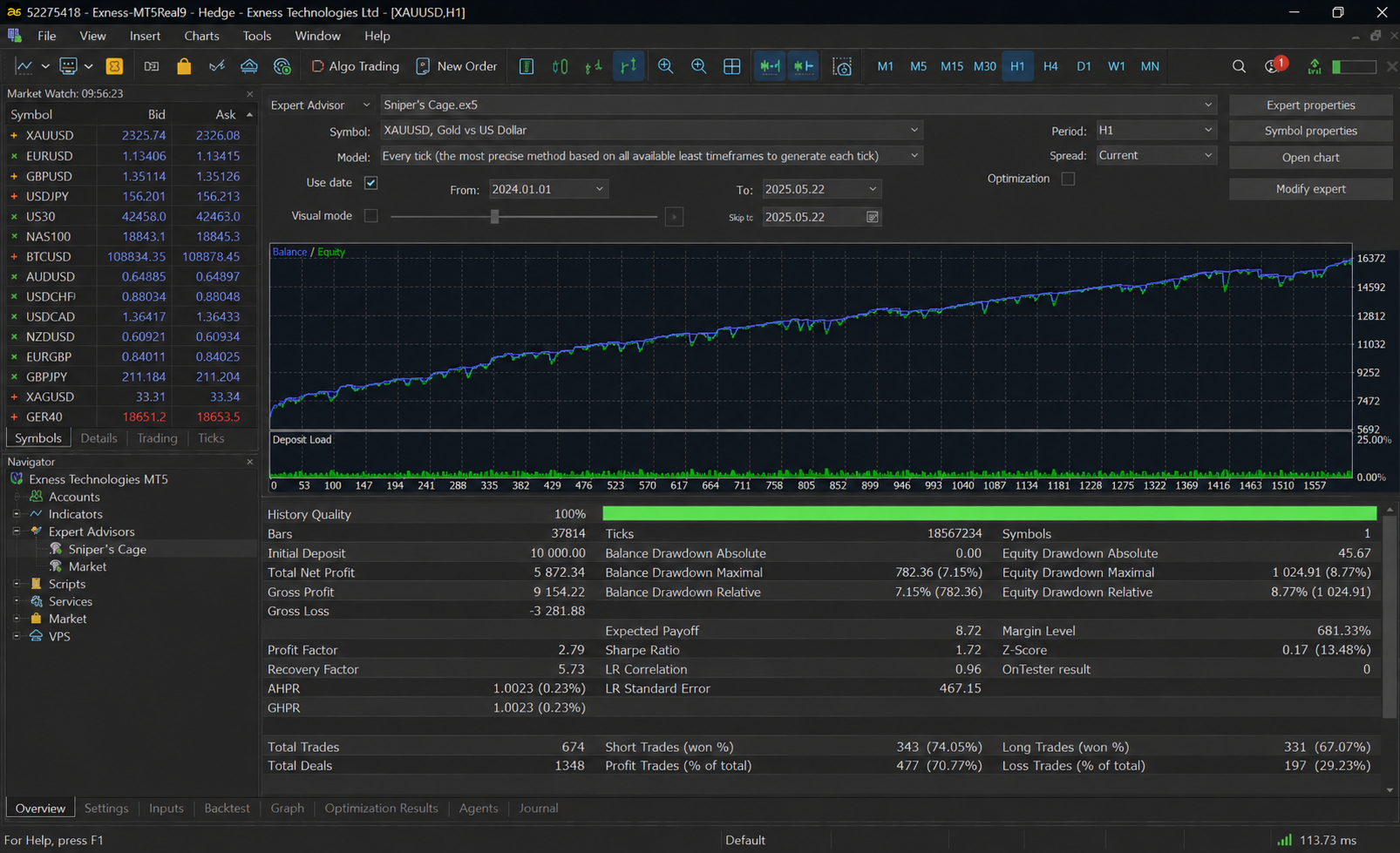
Task: Open the Details tab in Market Watch
Action: (x=99, y=438)
